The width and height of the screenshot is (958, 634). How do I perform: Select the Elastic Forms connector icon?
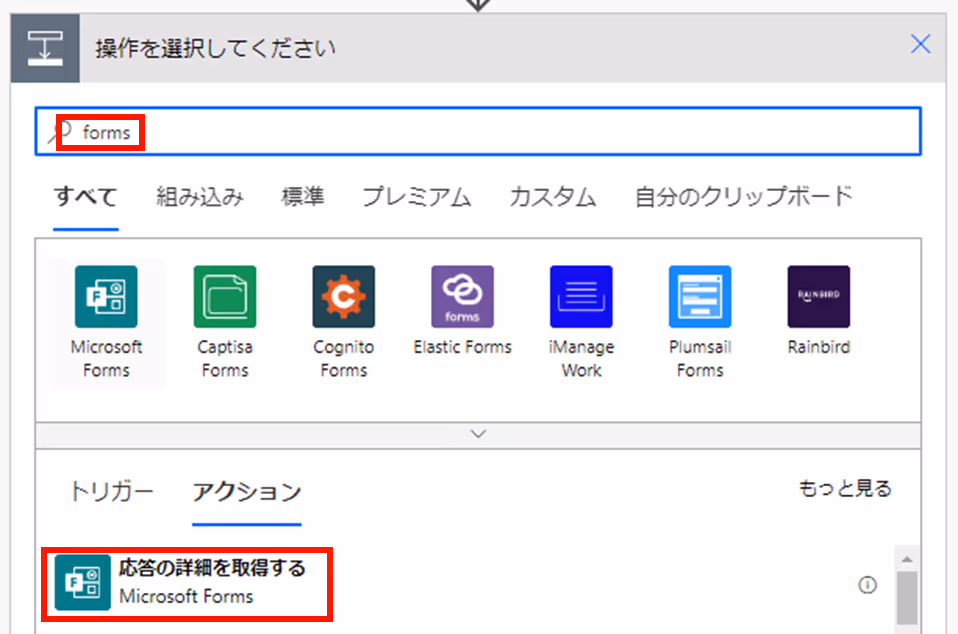463,297
